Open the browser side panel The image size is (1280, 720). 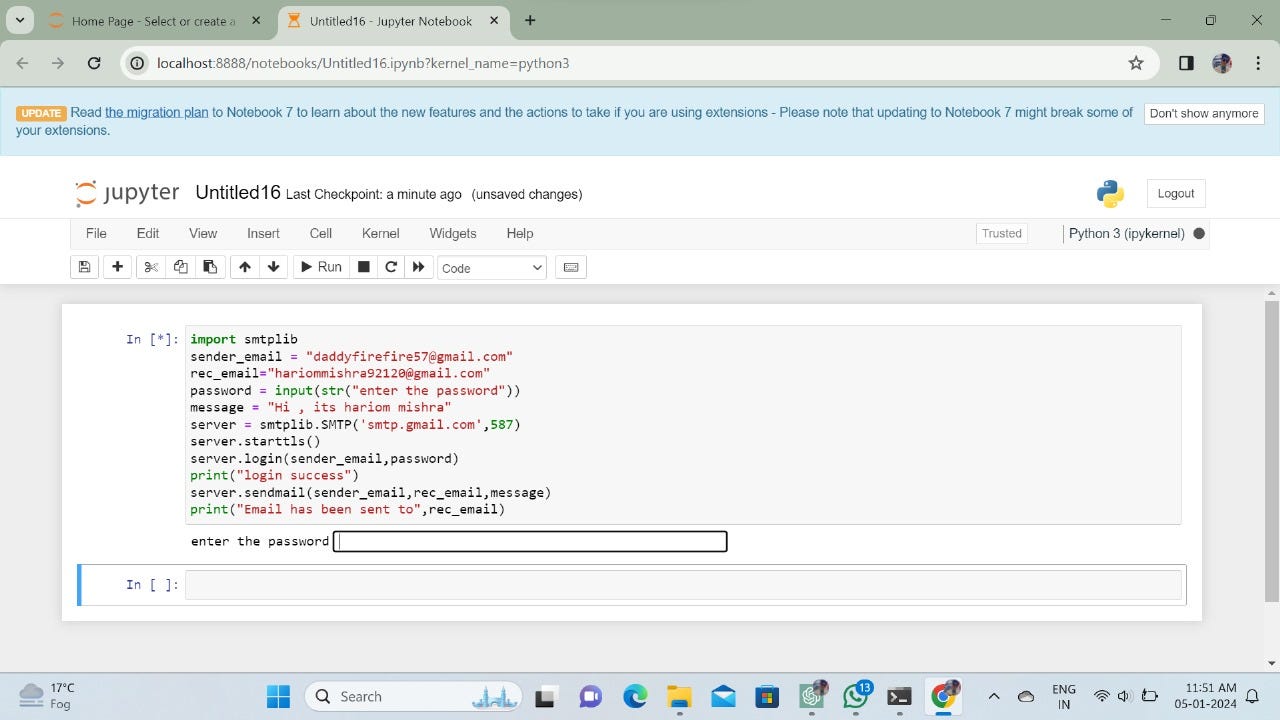(1186, 63)
